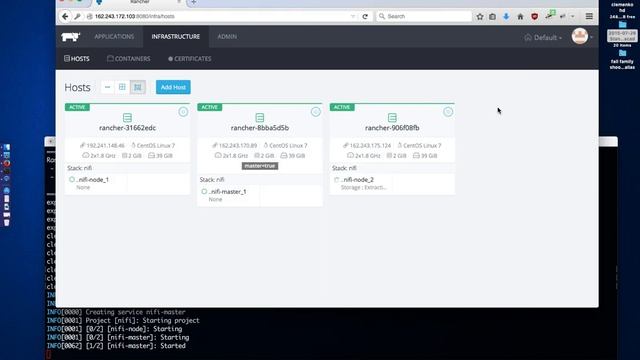
Task: Click the browser Search field
Action: [x=424, y=16]
